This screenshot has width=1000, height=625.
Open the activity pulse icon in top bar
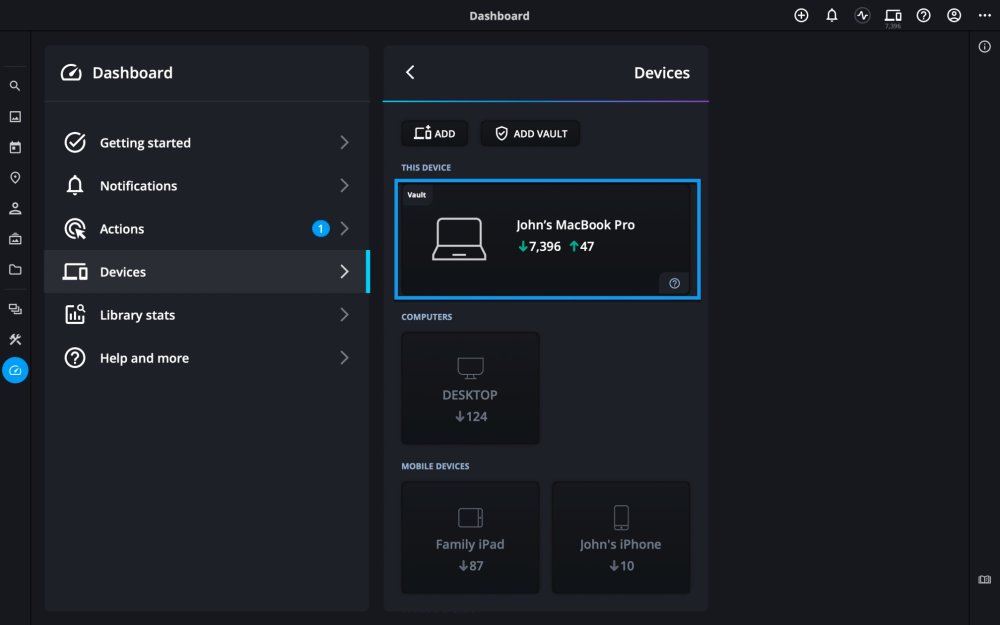point(862,16)
